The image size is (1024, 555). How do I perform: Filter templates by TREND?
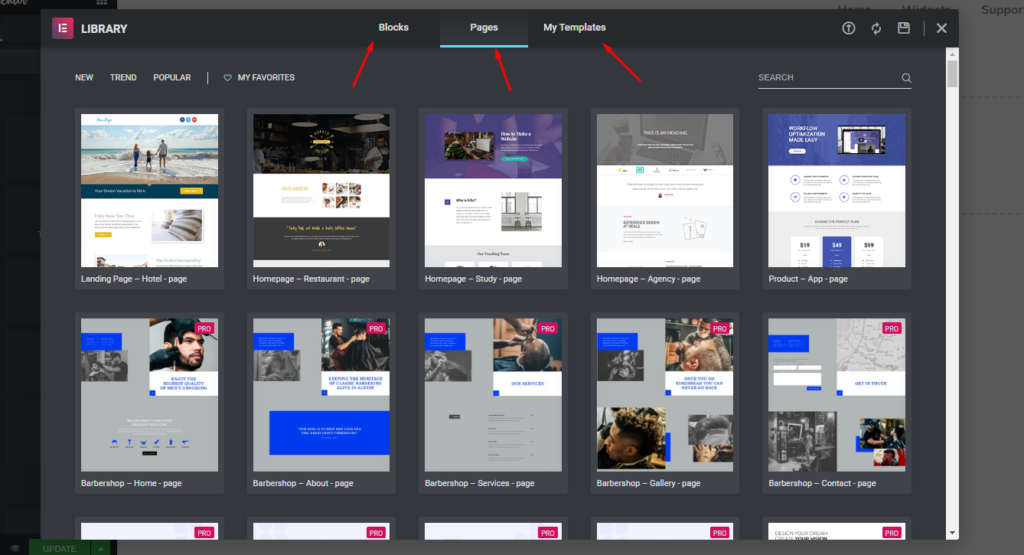tap(123, 78)
